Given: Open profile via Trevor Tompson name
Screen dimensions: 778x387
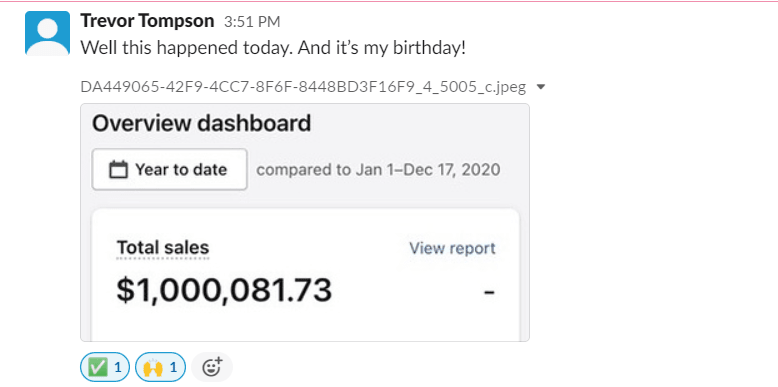Looking at the screenshot, I should [x=147, y=21].
